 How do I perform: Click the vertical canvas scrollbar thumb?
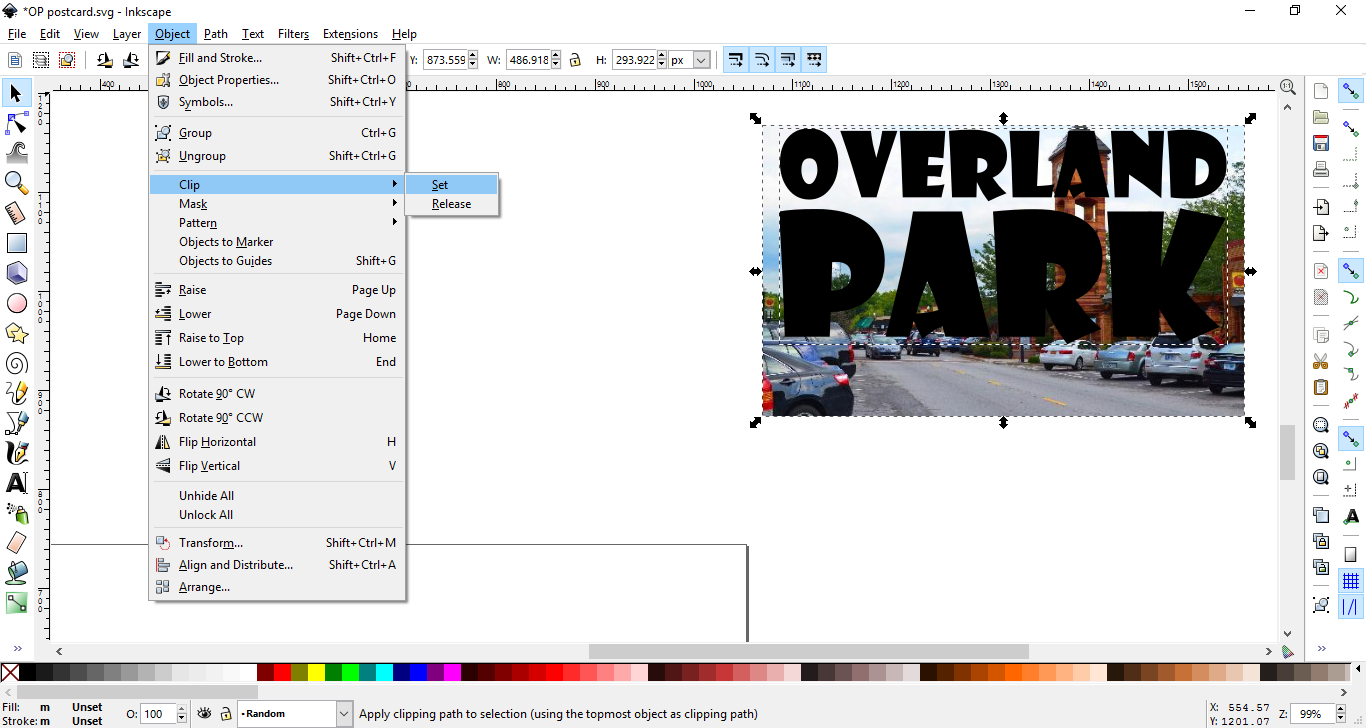pyautogui.click(x=1287, y=453)
